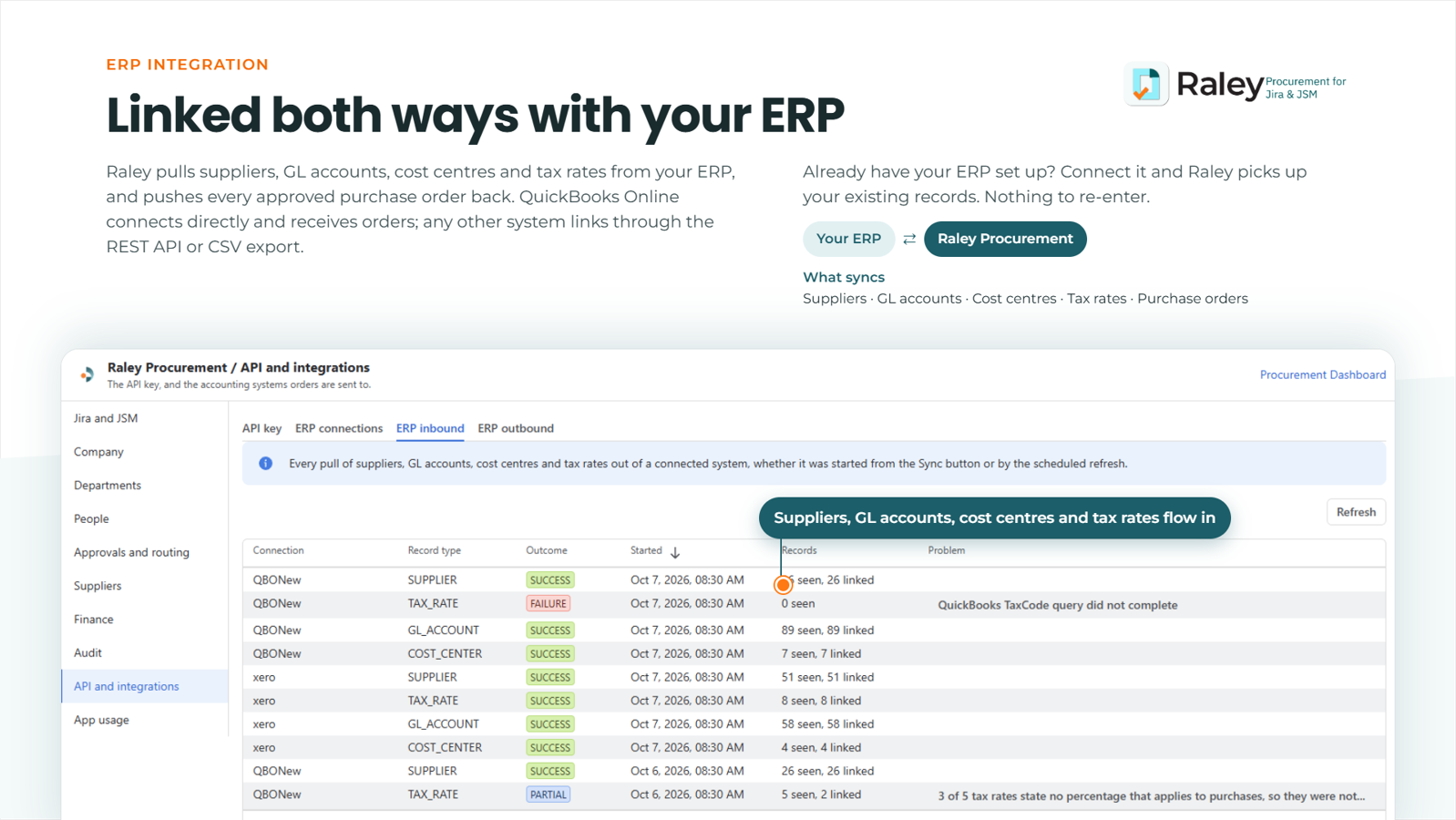Click xero COST_CENTER record type cell
Viewport: 1456px width, 820px height.
(445, 748)
